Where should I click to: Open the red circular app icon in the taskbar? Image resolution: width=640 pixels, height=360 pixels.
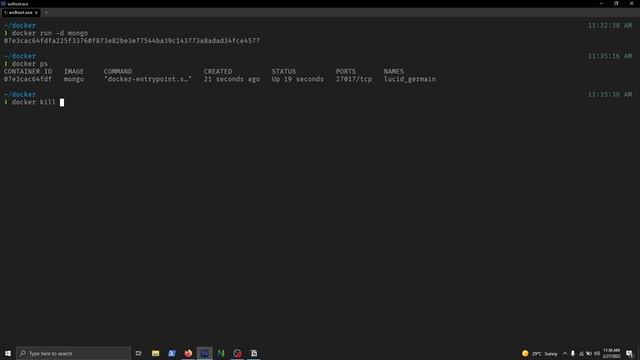[237, 353]
